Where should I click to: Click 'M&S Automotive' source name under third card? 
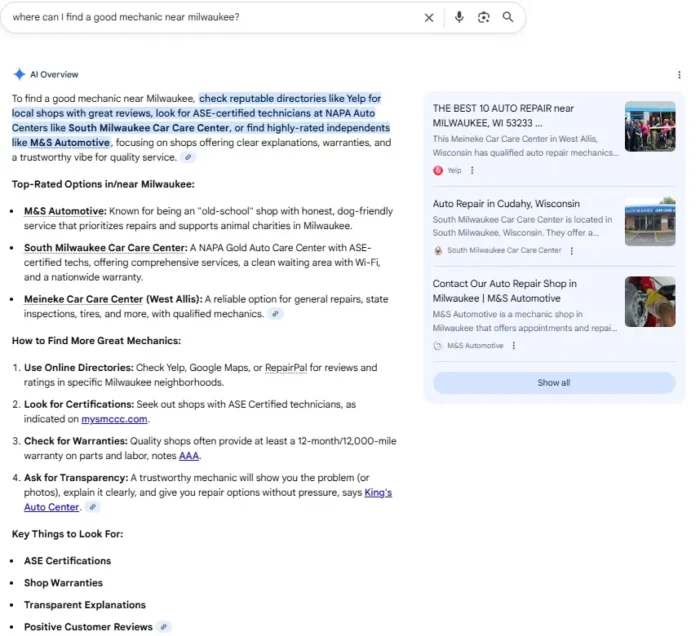(x=475, y=345)
